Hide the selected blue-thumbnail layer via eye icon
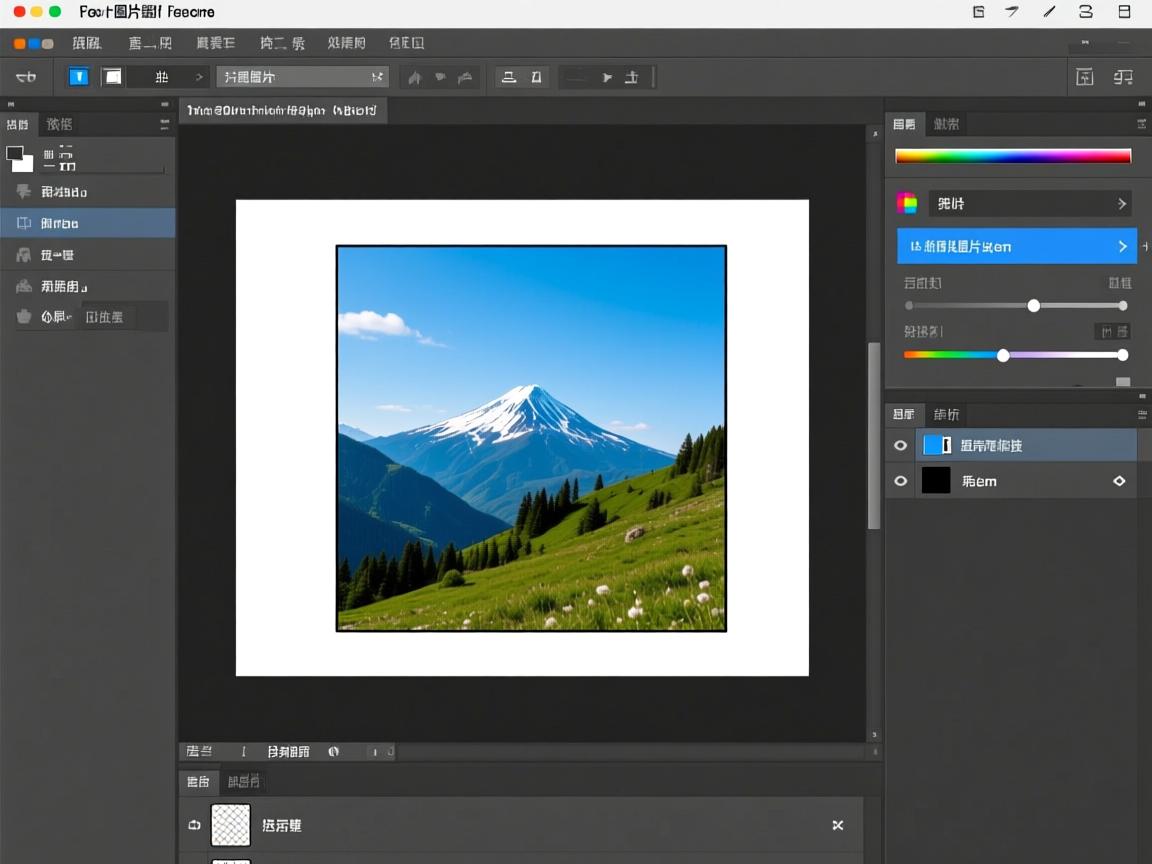This screenshot has height=864, width=1152. point(900,445)
